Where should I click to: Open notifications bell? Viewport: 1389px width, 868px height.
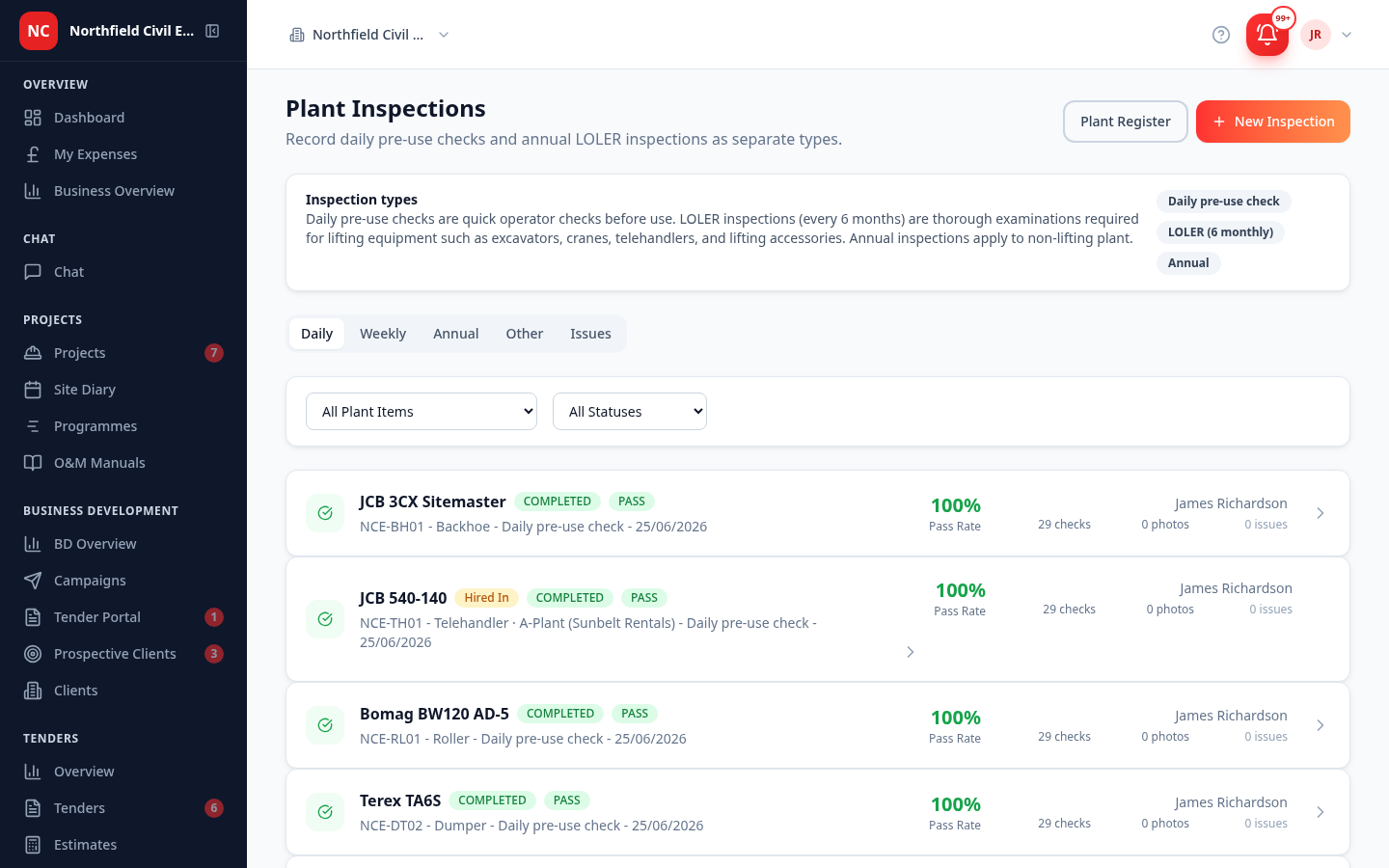tap(1267, 35)
